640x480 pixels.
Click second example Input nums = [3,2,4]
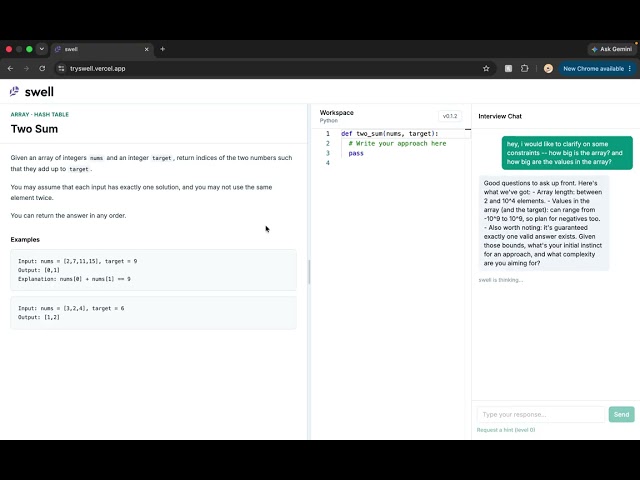tap(71, 308)
